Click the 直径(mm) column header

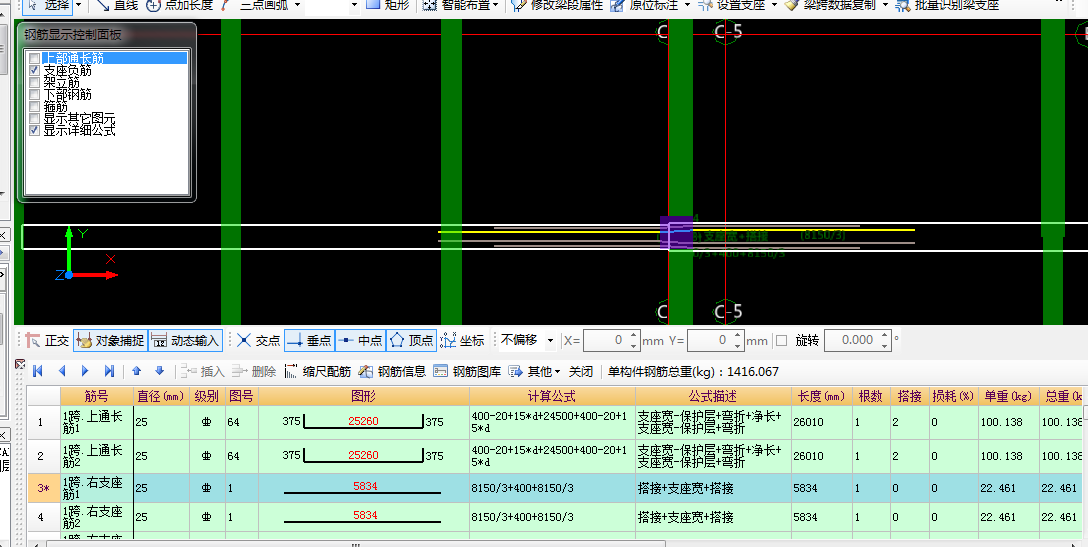tap(161, 396)
